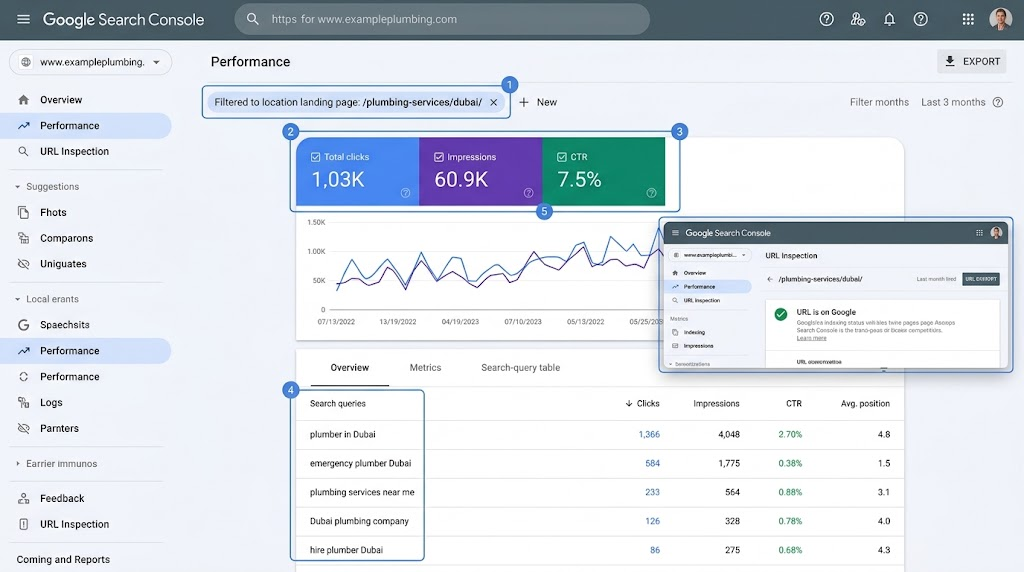The image size is (1024, 572).
Task: Select the top Performance sidebar item
Action: [x=86, y=125]
